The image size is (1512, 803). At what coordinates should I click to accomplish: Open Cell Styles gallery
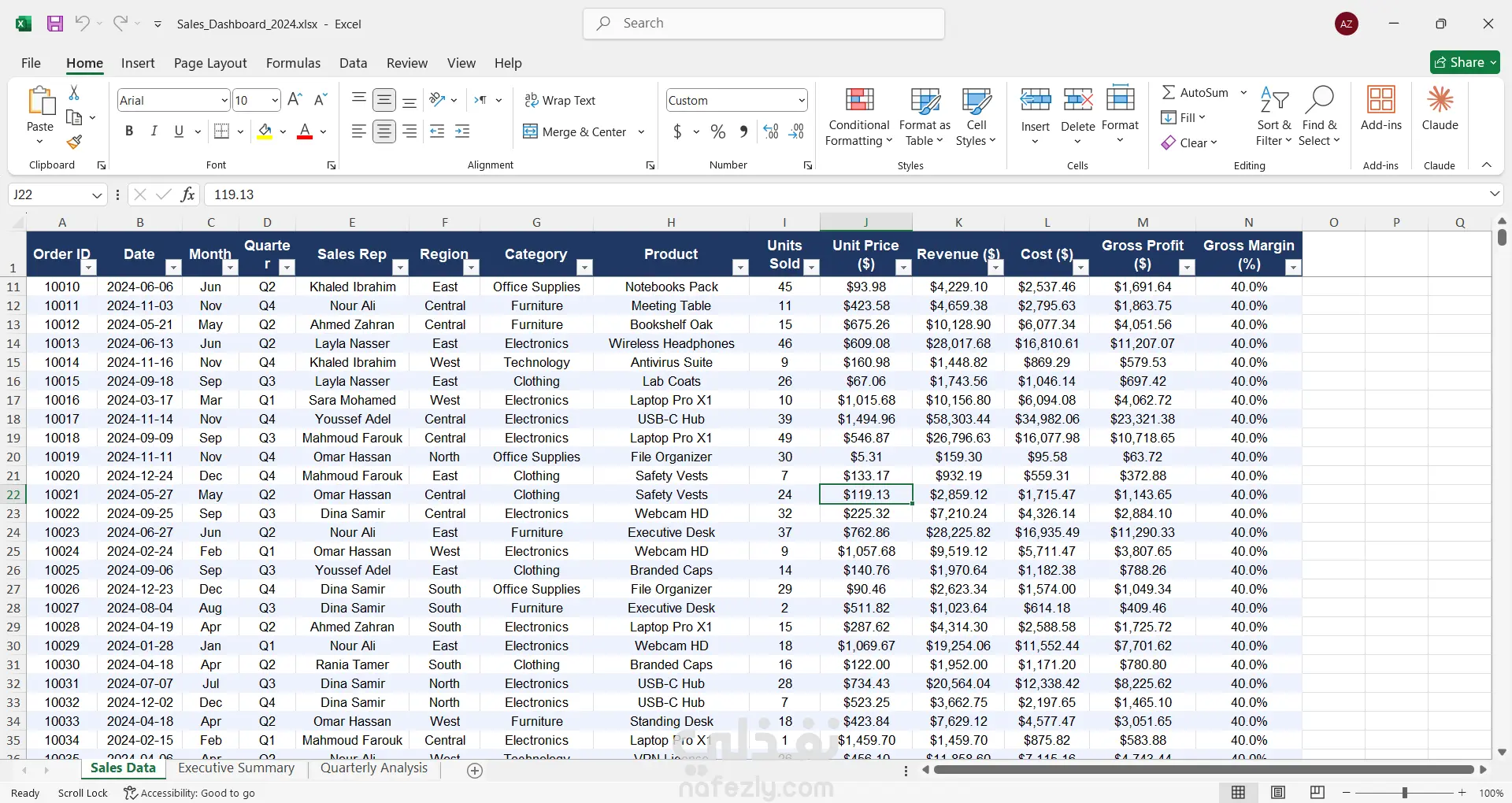coord(976,117)
